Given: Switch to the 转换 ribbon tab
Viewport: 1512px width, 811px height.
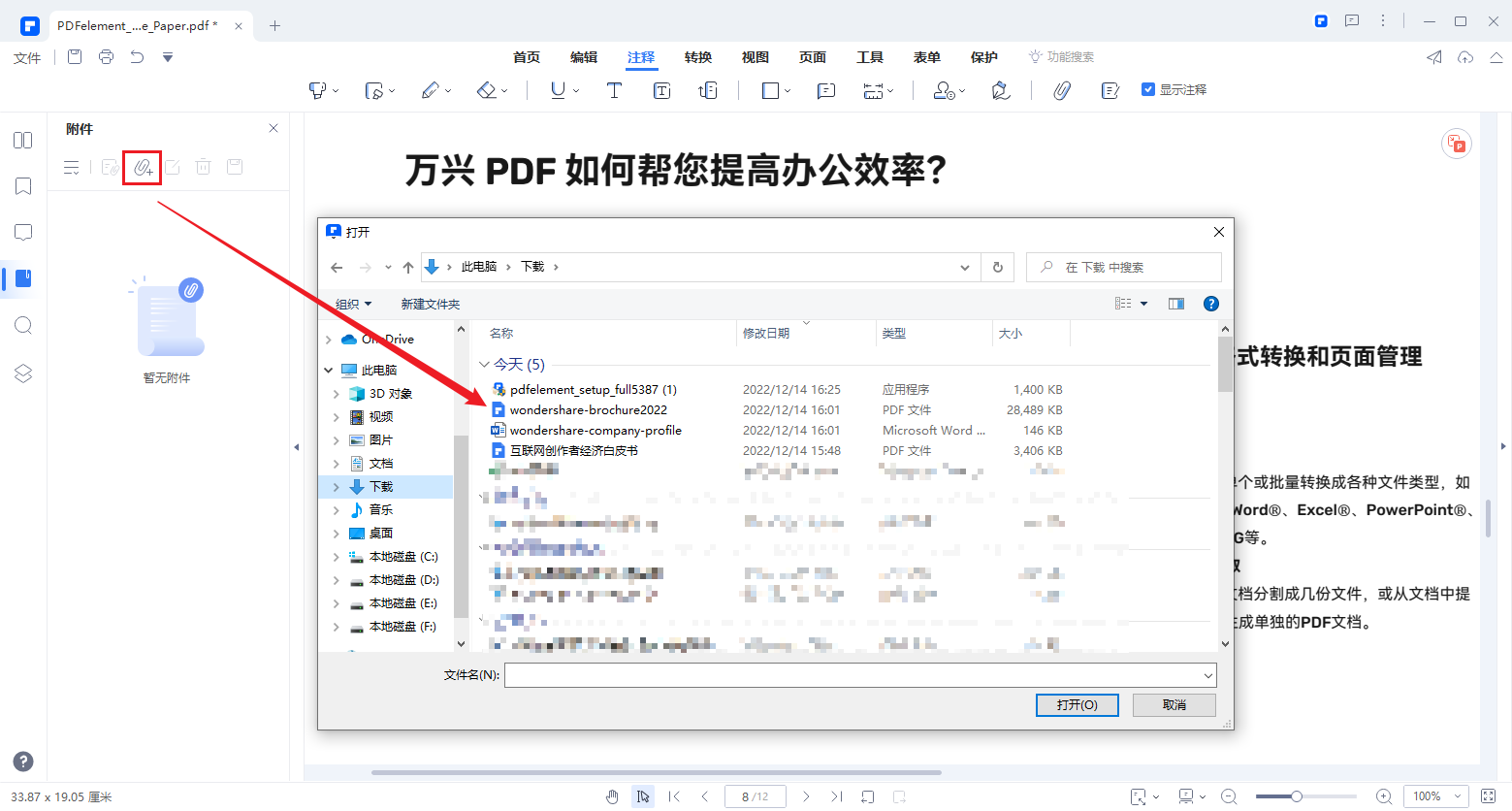Looking at the screenshot, I should point(697,57).
